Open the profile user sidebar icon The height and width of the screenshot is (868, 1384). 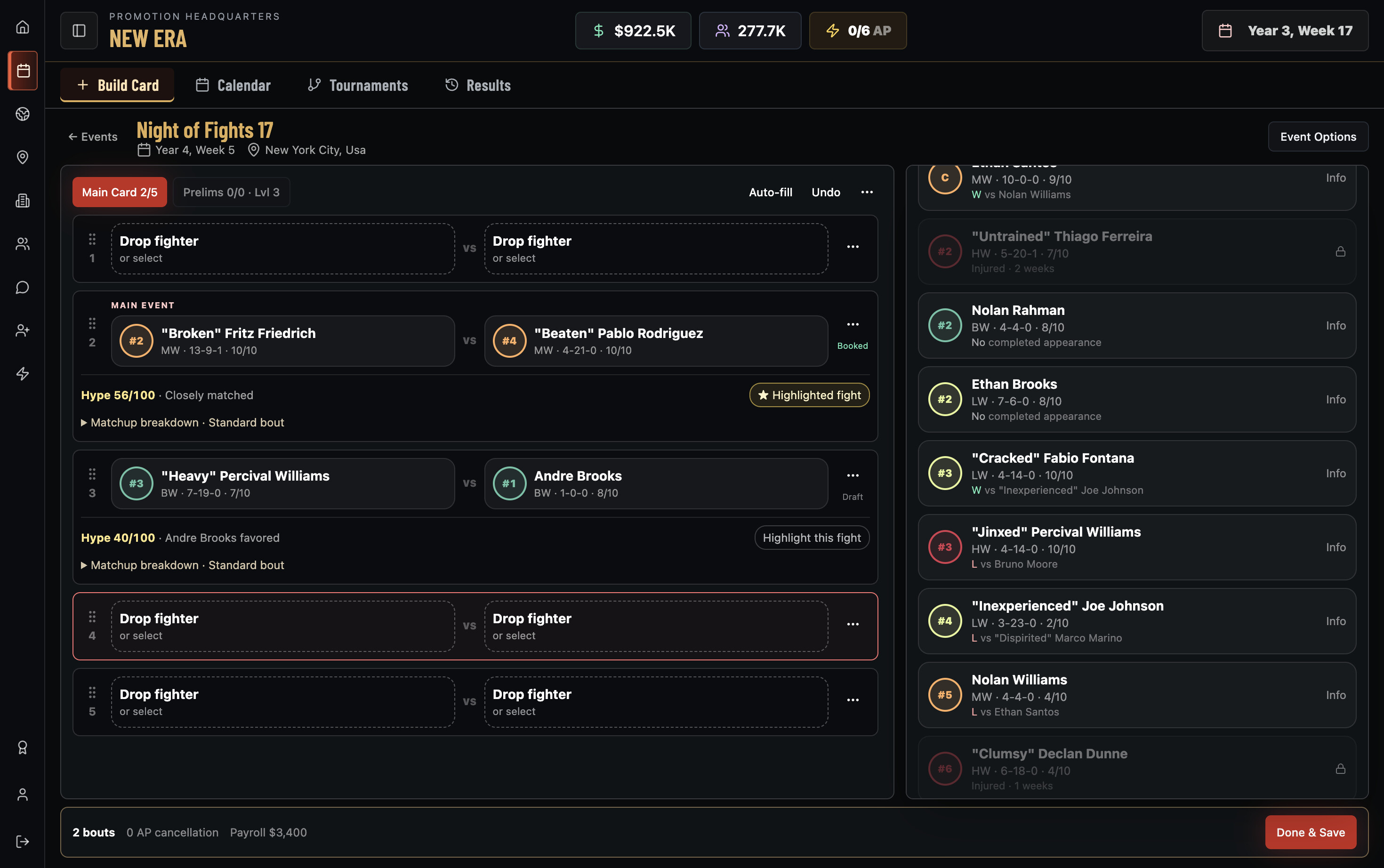23,795
